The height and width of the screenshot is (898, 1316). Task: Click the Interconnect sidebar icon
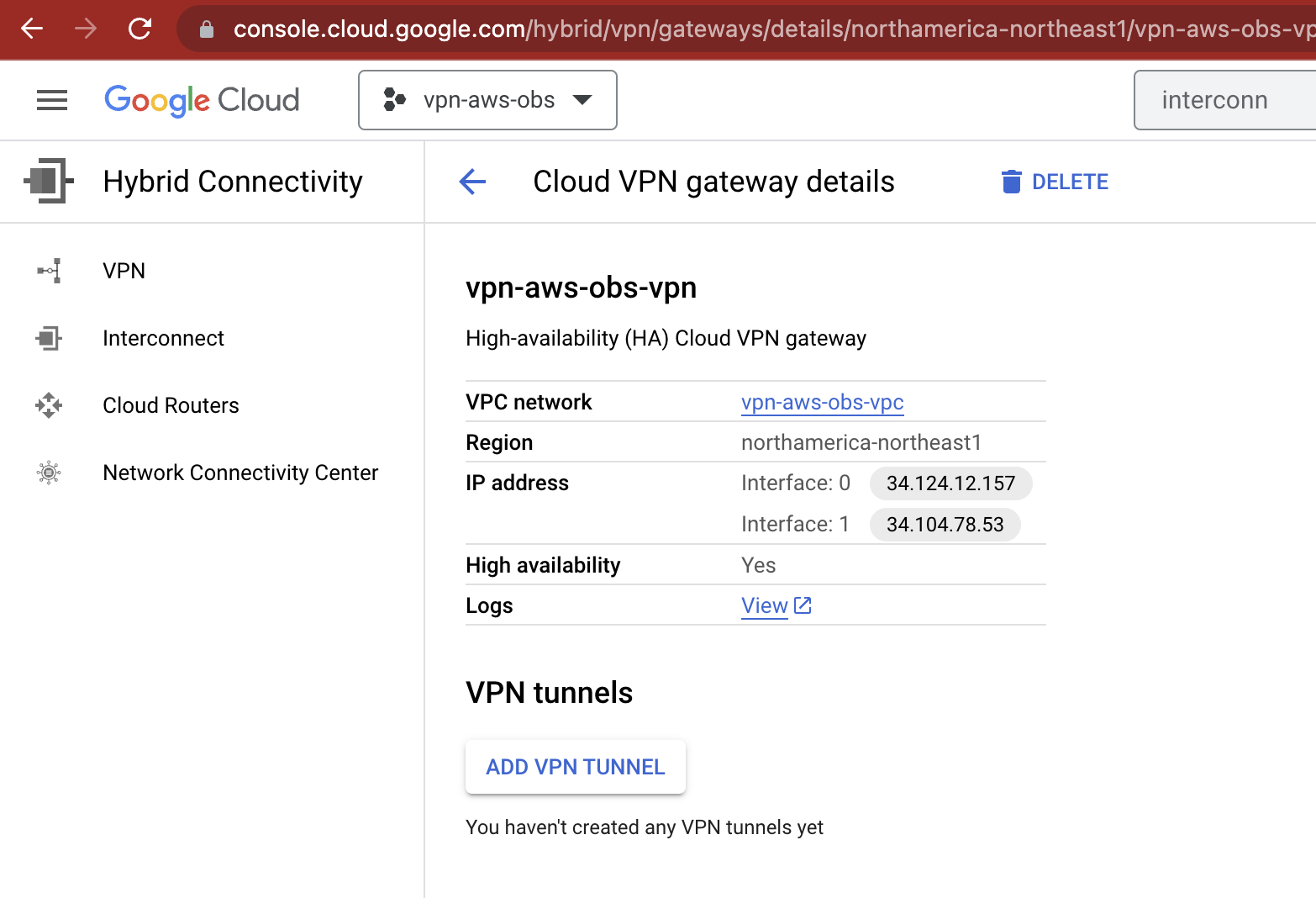click(49, 338)
